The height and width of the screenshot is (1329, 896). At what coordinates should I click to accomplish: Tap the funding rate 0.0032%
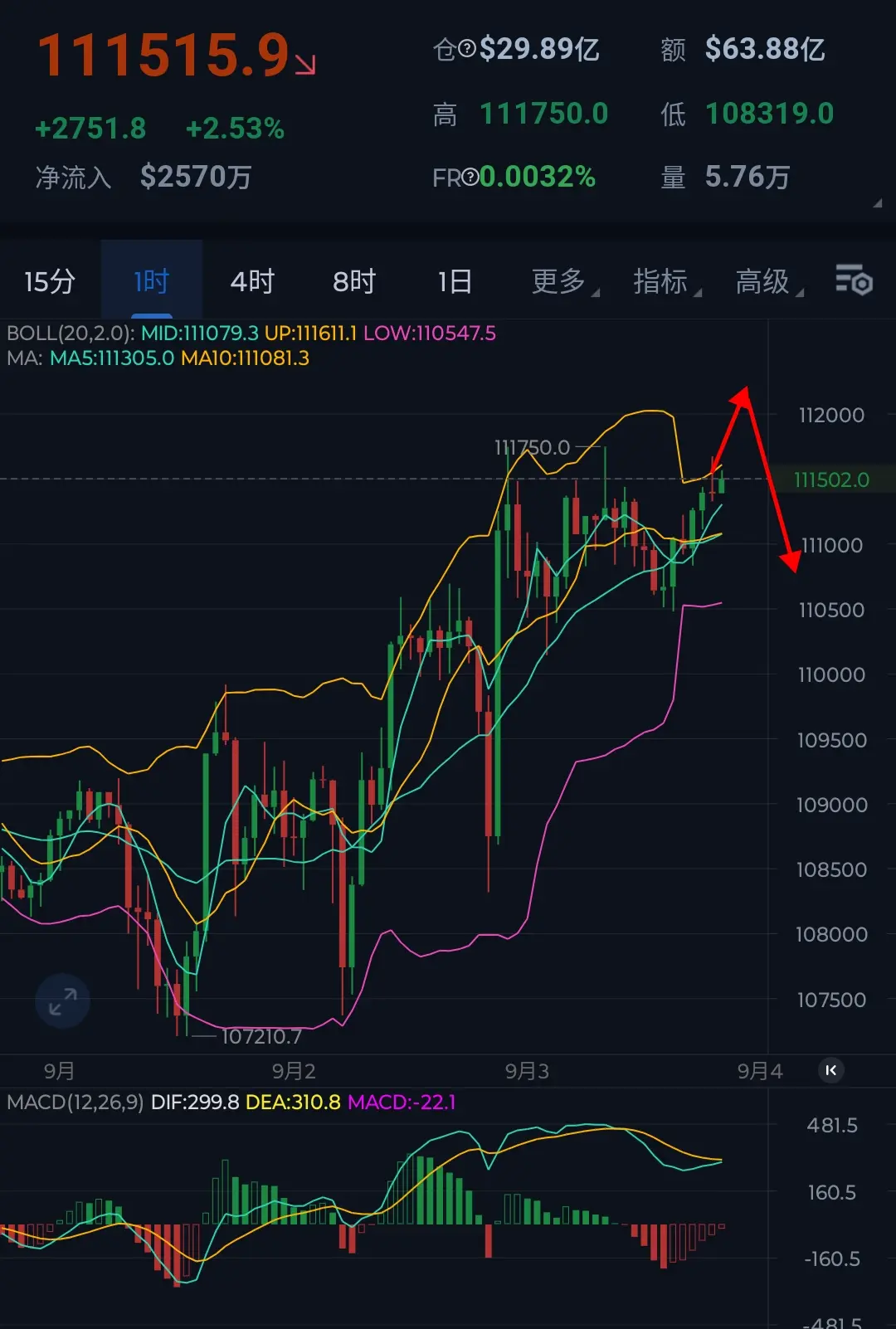coord(538,177)
